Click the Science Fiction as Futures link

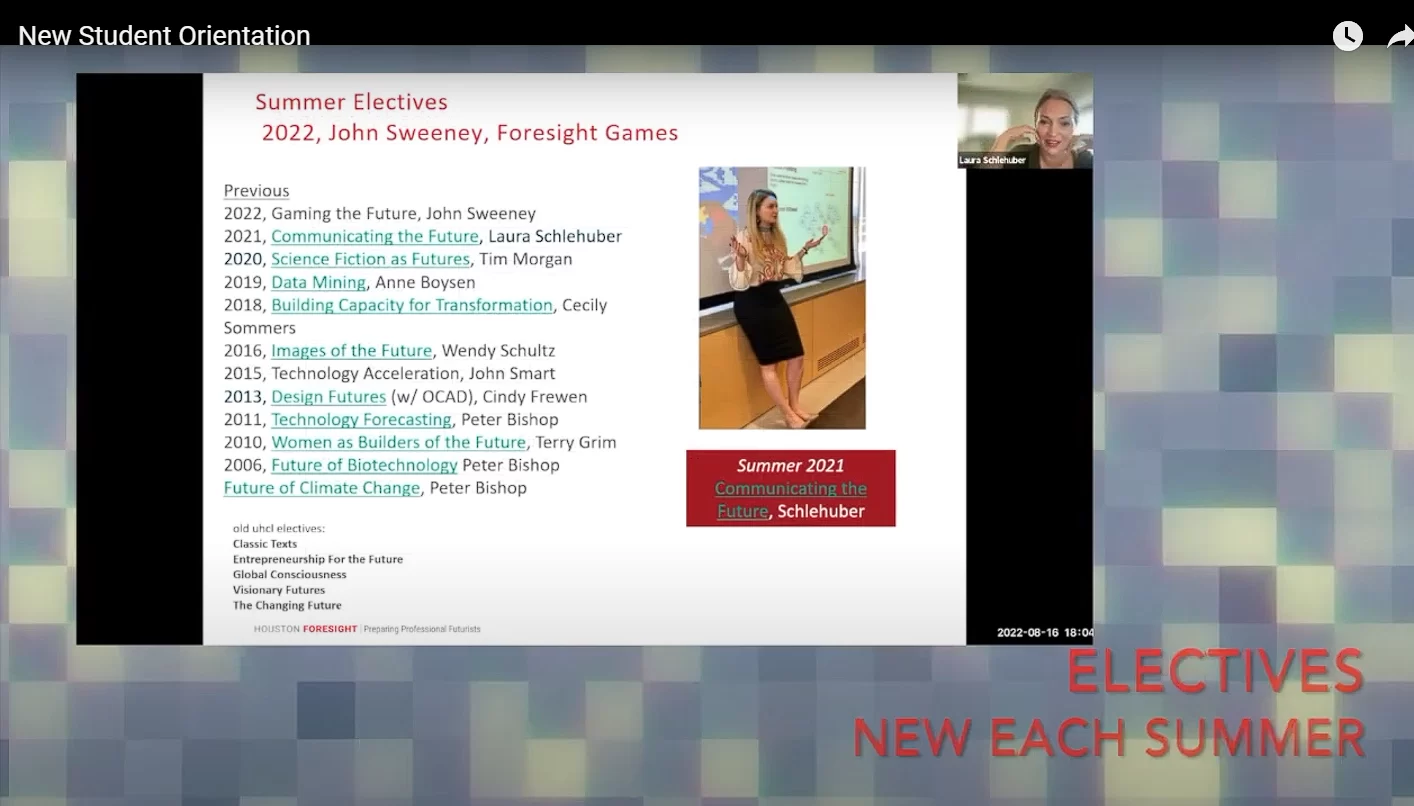click(x=370, y=259)
